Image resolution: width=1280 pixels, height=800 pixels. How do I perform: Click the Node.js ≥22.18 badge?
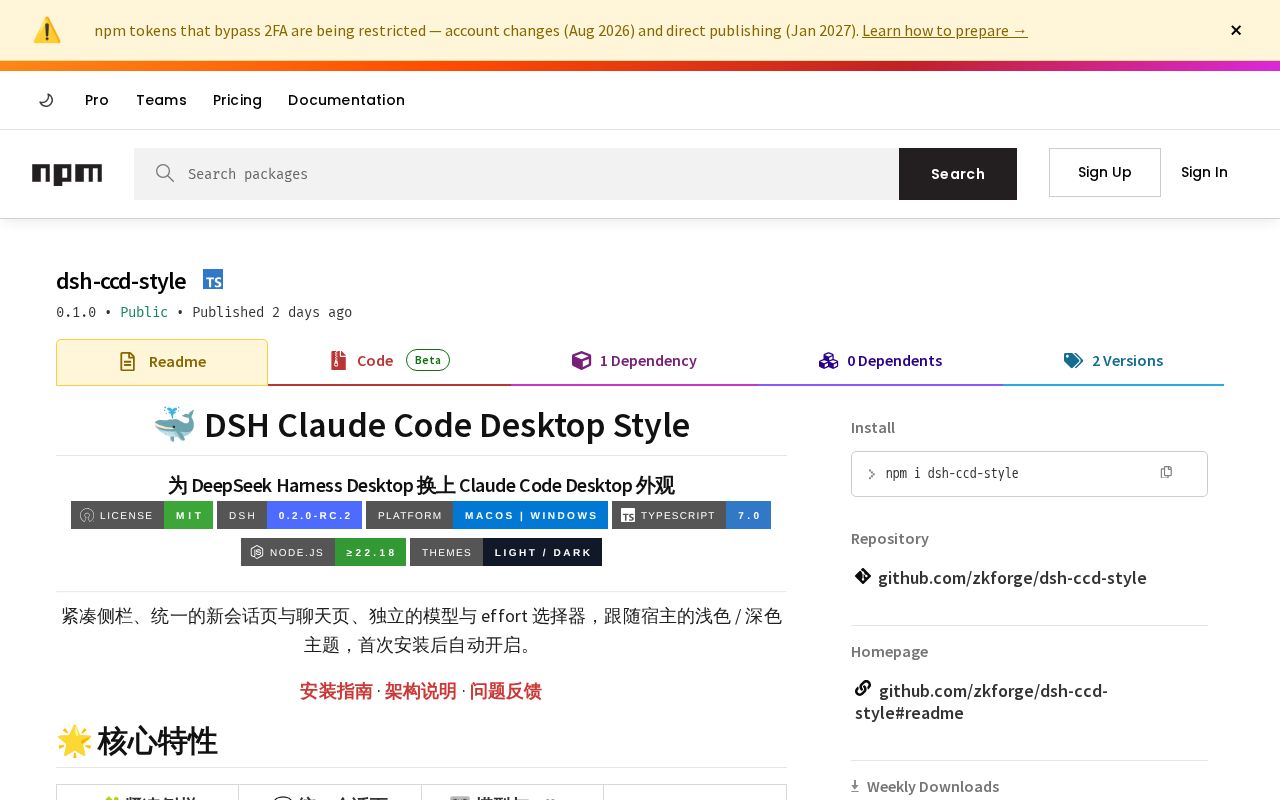tap(323, 552)
